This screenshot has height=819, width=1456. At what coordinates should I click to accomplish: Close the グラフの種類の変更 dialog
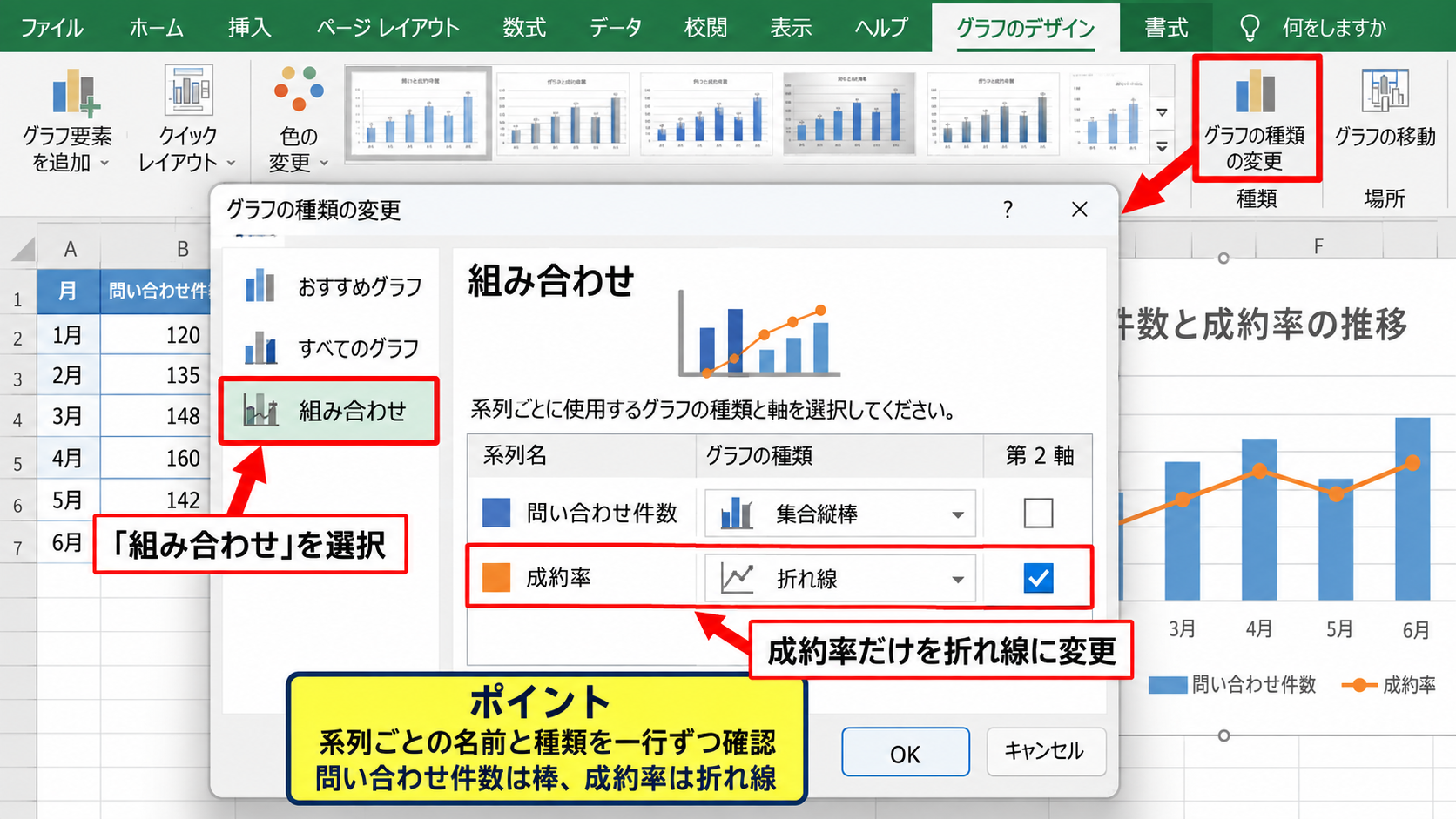1080,209
